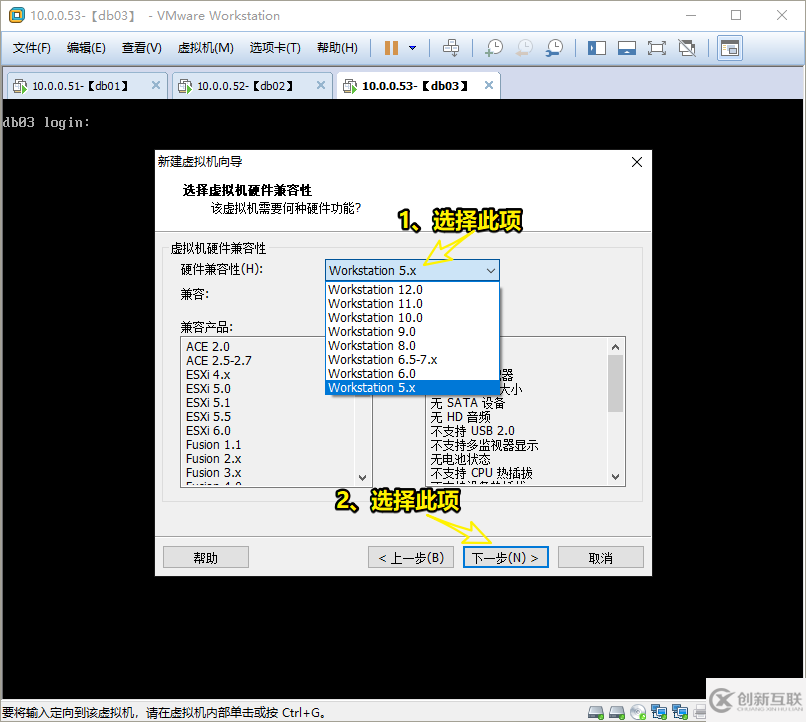Screen dimensions: 806x722
Task: Revert the virtual machine to its snapshot
Action: click(x=524, y=48)
